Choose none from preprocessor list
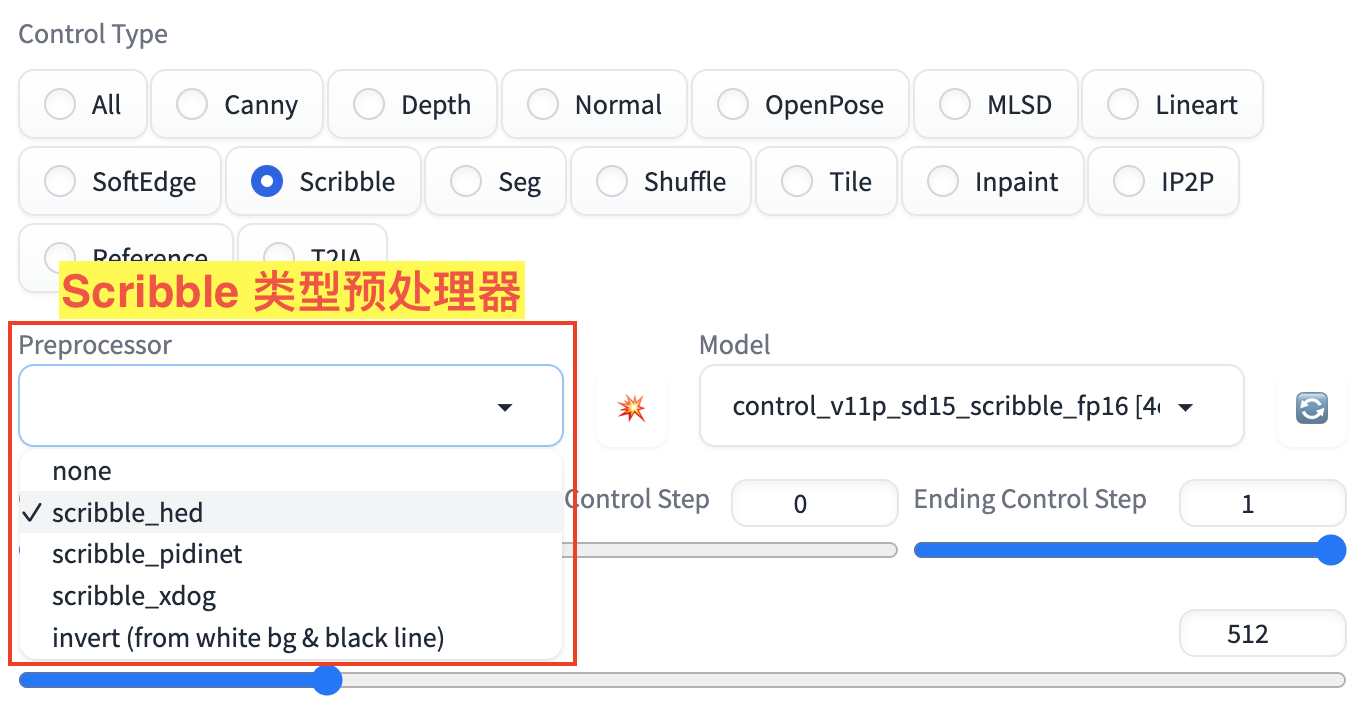The height and width of the screenshot is (710, 1366). [82, 471]
